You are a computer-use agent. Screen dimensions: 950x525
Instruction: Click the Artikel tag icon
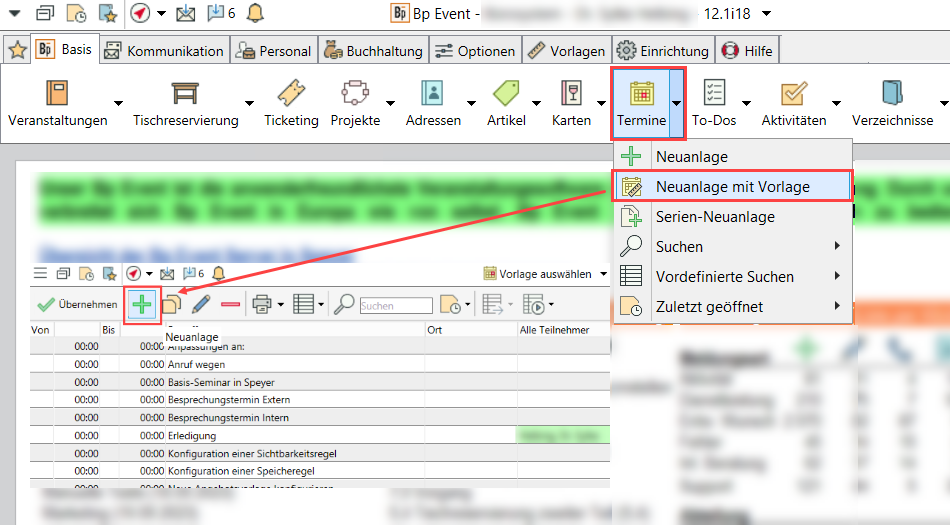(x=506, y=94)
